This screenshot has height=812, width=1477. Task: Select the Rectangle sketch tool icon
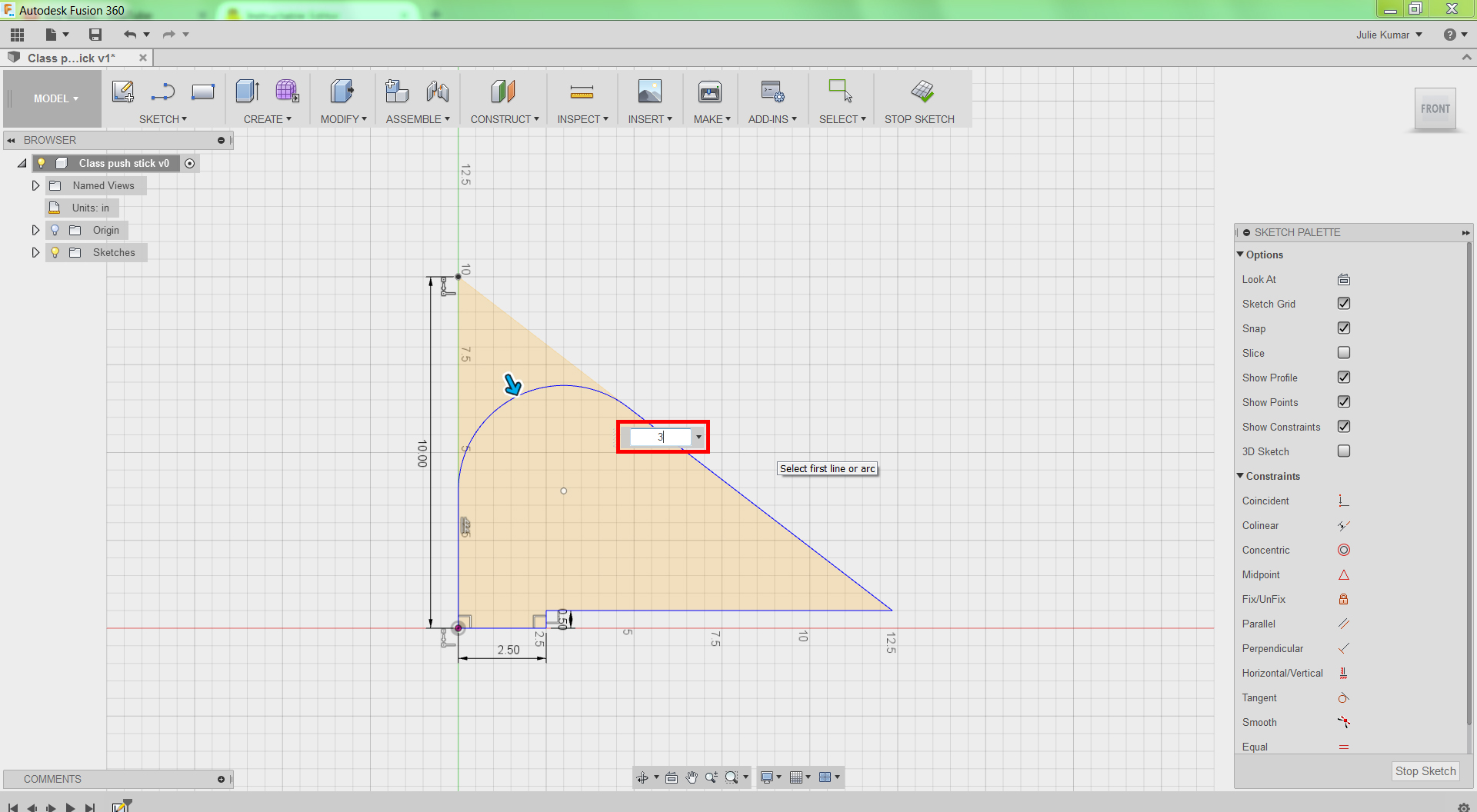[203, 92]
